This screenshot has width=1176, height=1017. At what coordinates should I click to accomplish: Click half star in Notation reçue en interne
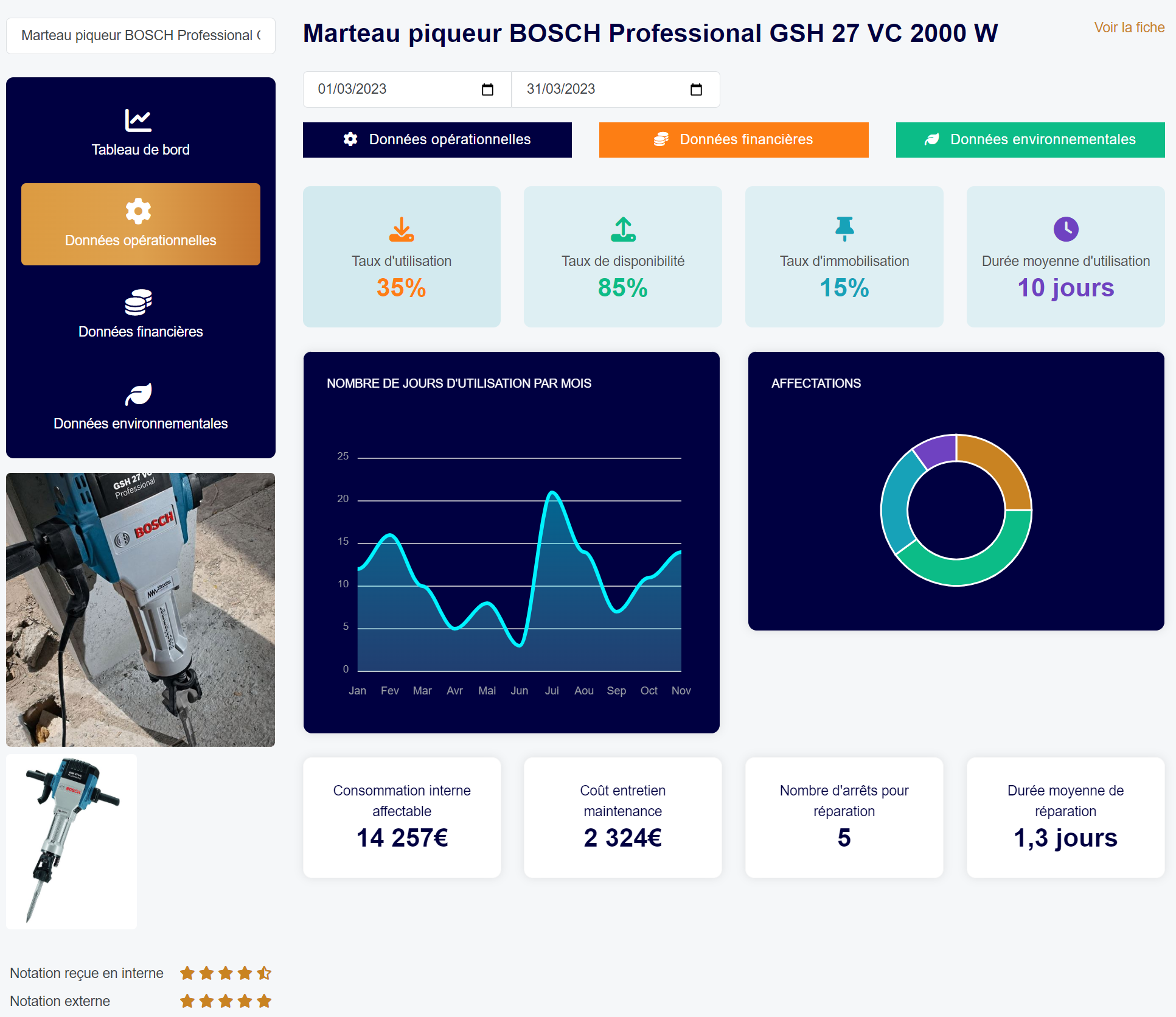[264, 973]
